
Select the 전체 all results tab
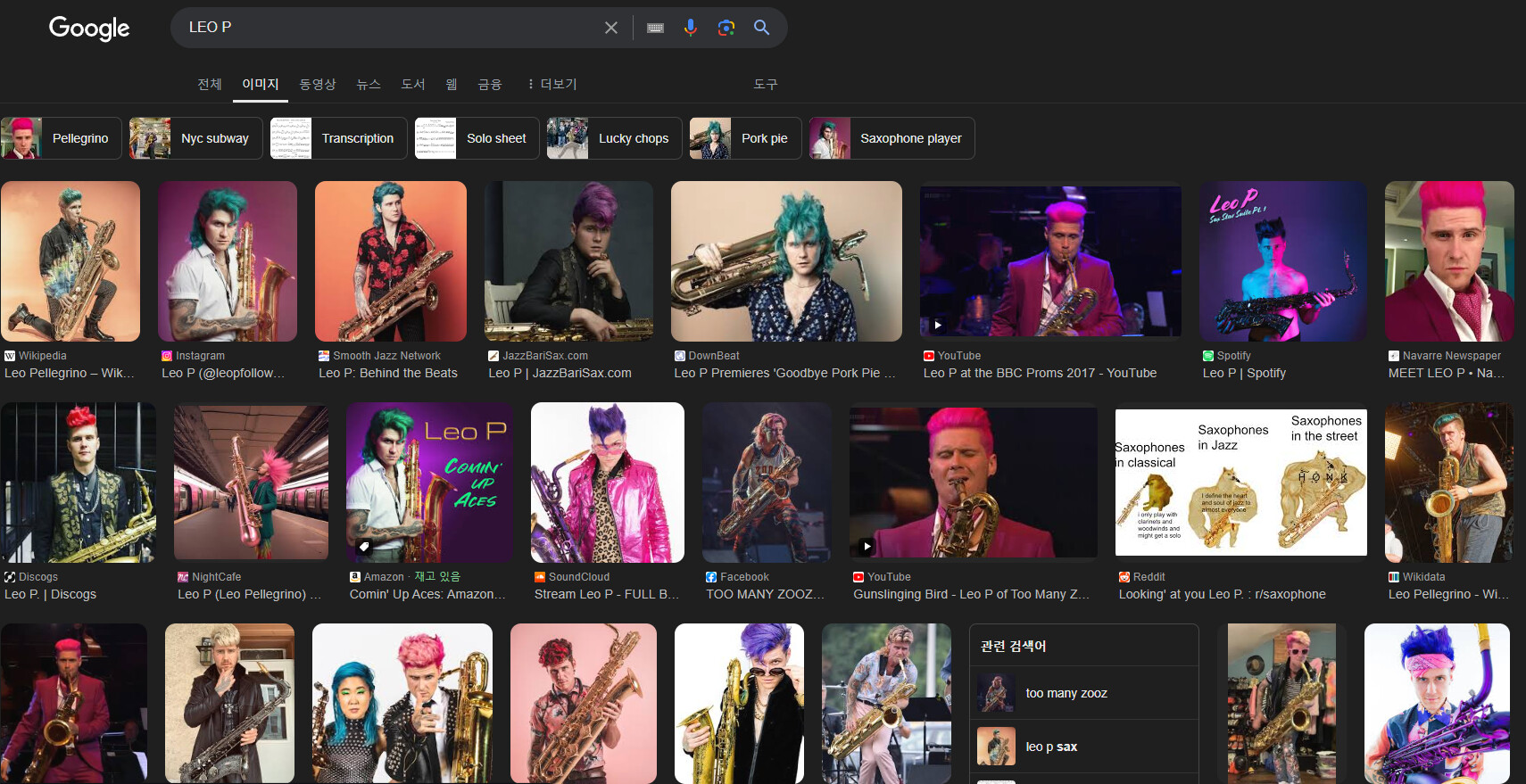210,84
